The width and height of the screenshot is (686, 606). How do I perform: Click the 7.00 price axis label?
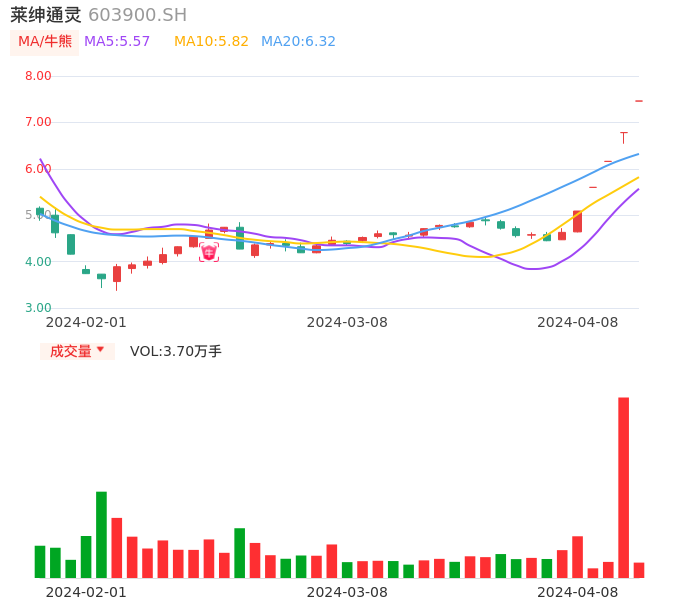[x=38, y=122]
